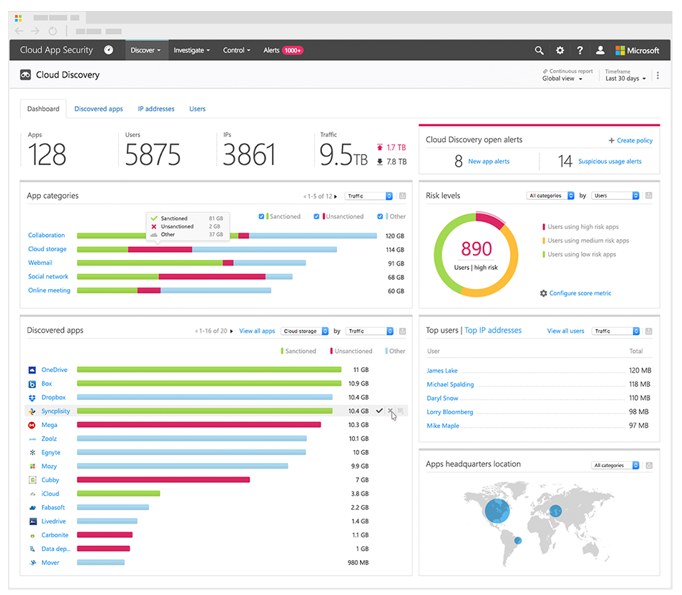Open the Investigate menu dropdown
682x595 pixels.
coord(191,50)
